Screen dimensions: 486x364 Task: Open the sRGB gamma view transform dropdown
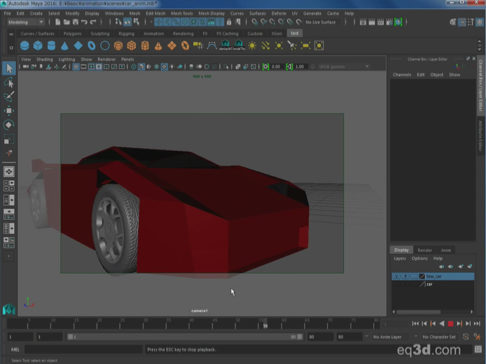pyautogui.click(x=343, y=67)
